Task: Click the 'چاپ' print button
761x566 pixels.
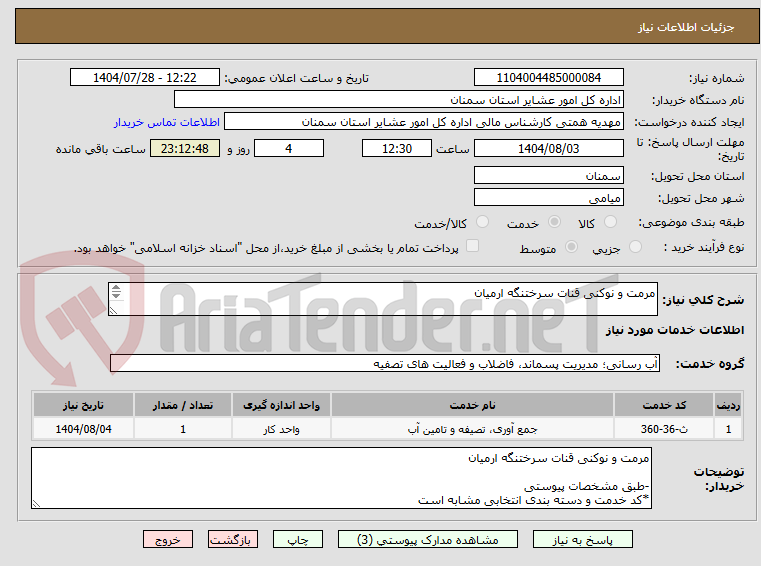Action: click(x=298, y=539)
